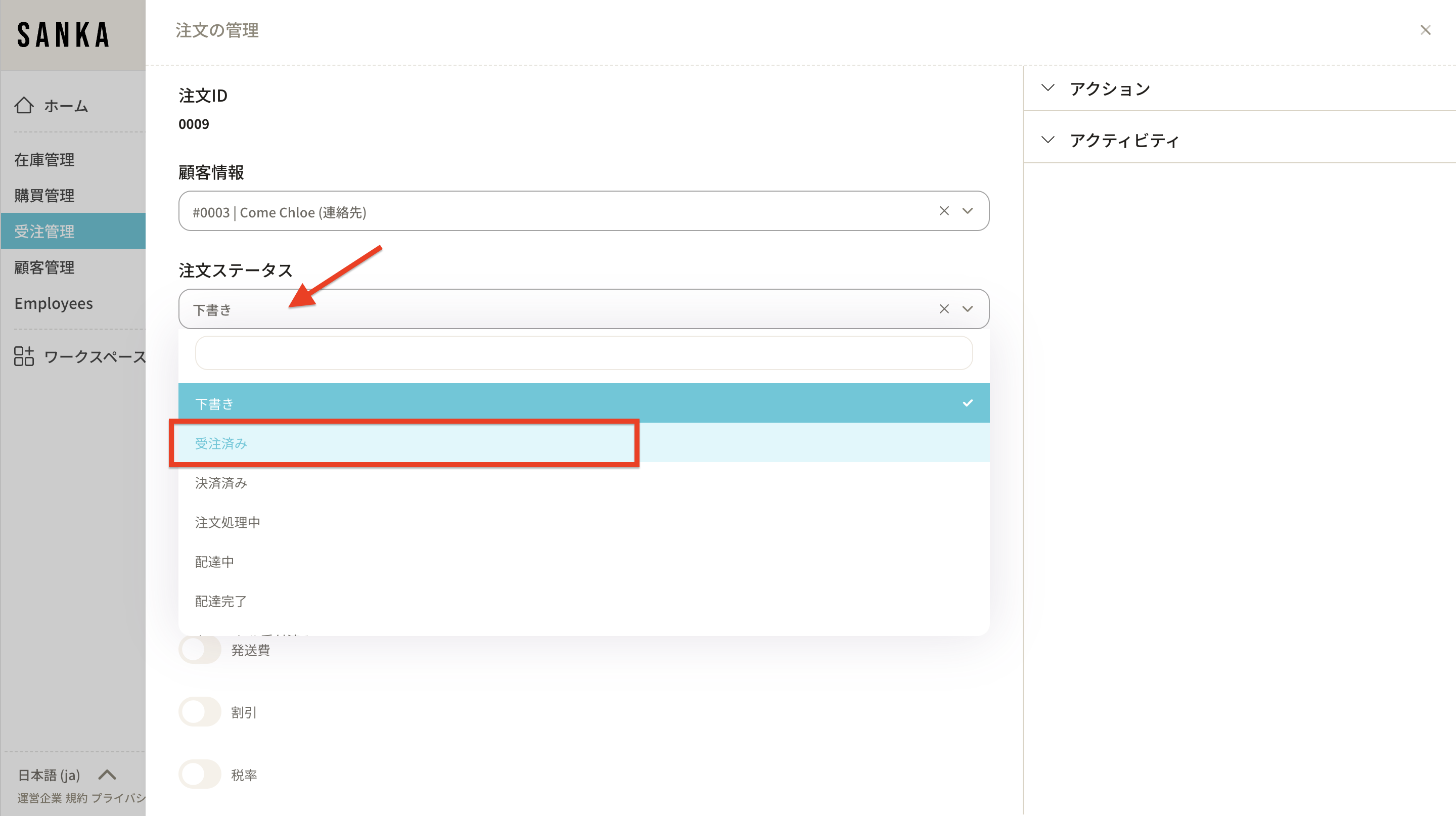Click the SANKA logo

(x=63, y=34)
